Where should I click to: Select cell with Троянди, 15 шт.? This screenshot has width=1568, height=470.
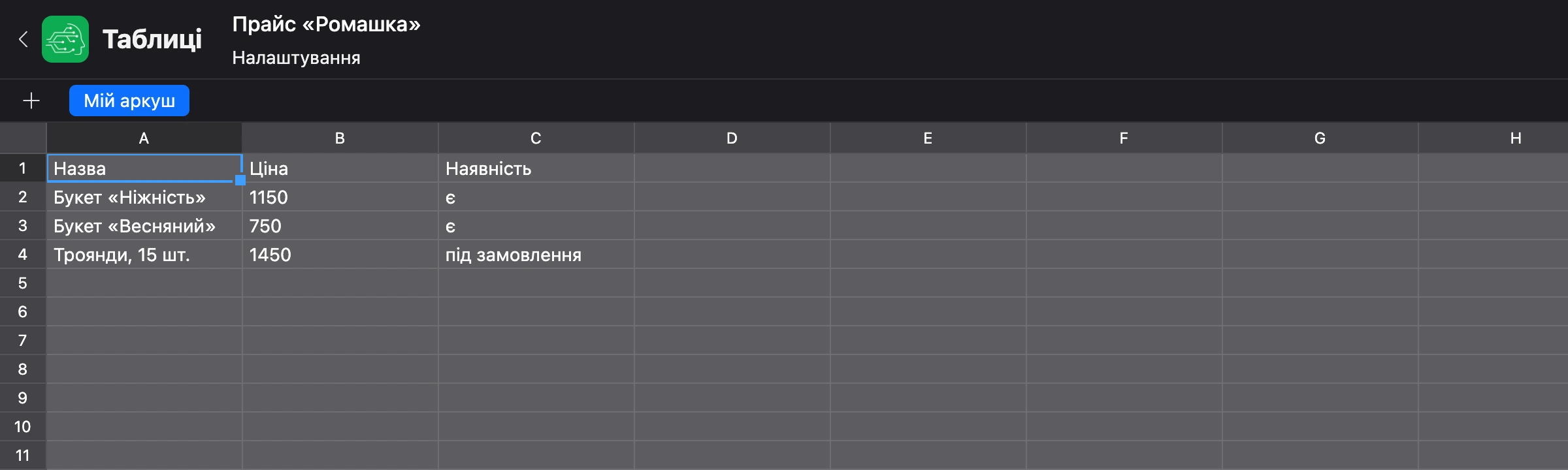click(x=144, y=254)
